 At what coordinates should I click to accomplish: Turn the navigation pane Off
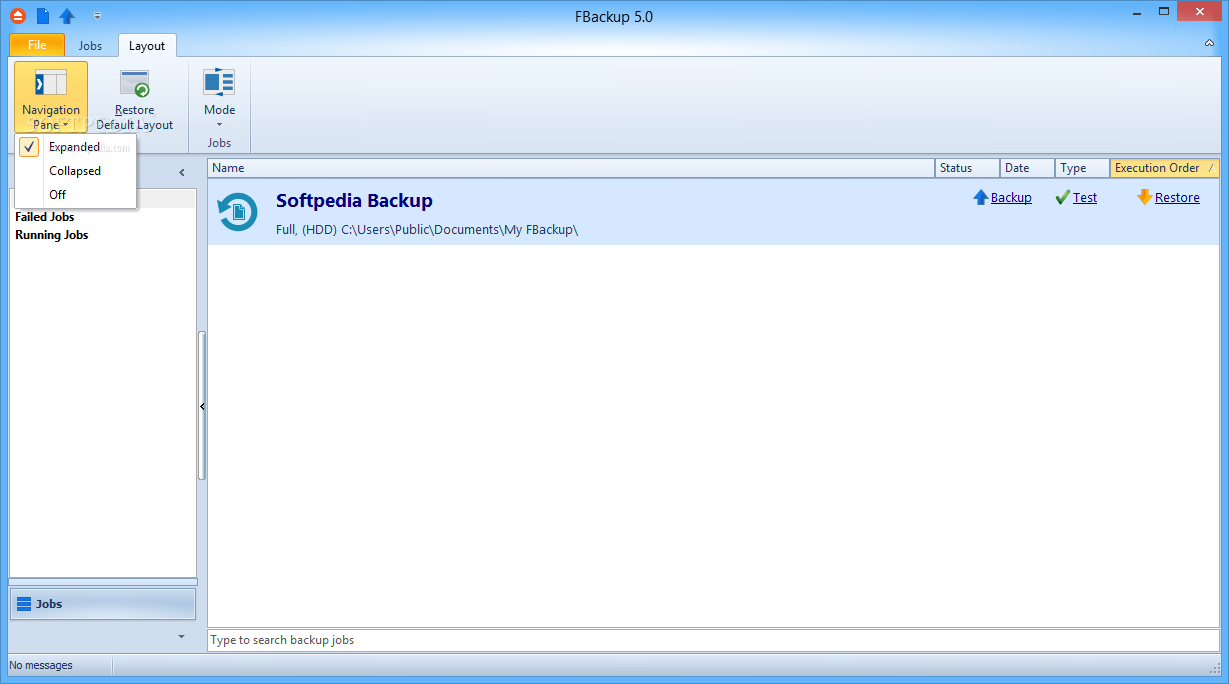[x=58, y=194]
